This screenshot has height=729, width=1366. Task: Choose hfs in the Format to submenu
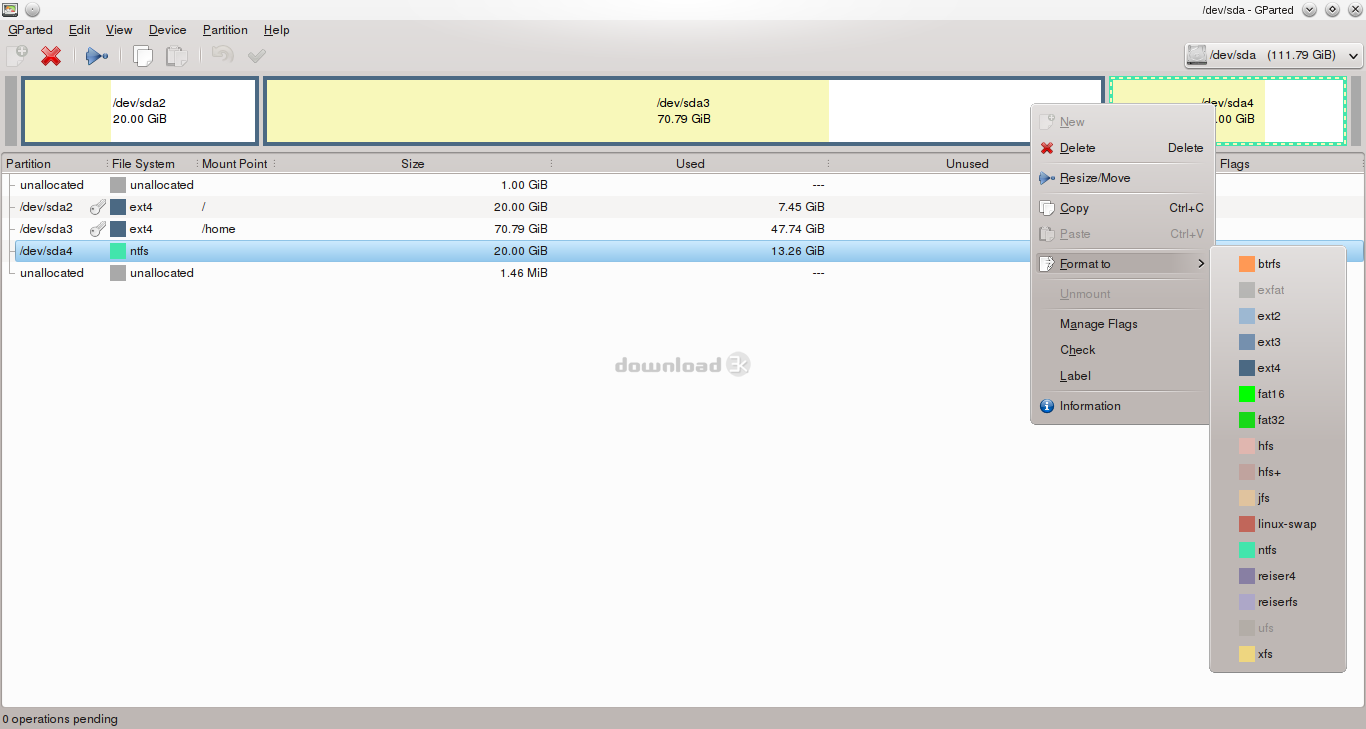[1277, 446]
